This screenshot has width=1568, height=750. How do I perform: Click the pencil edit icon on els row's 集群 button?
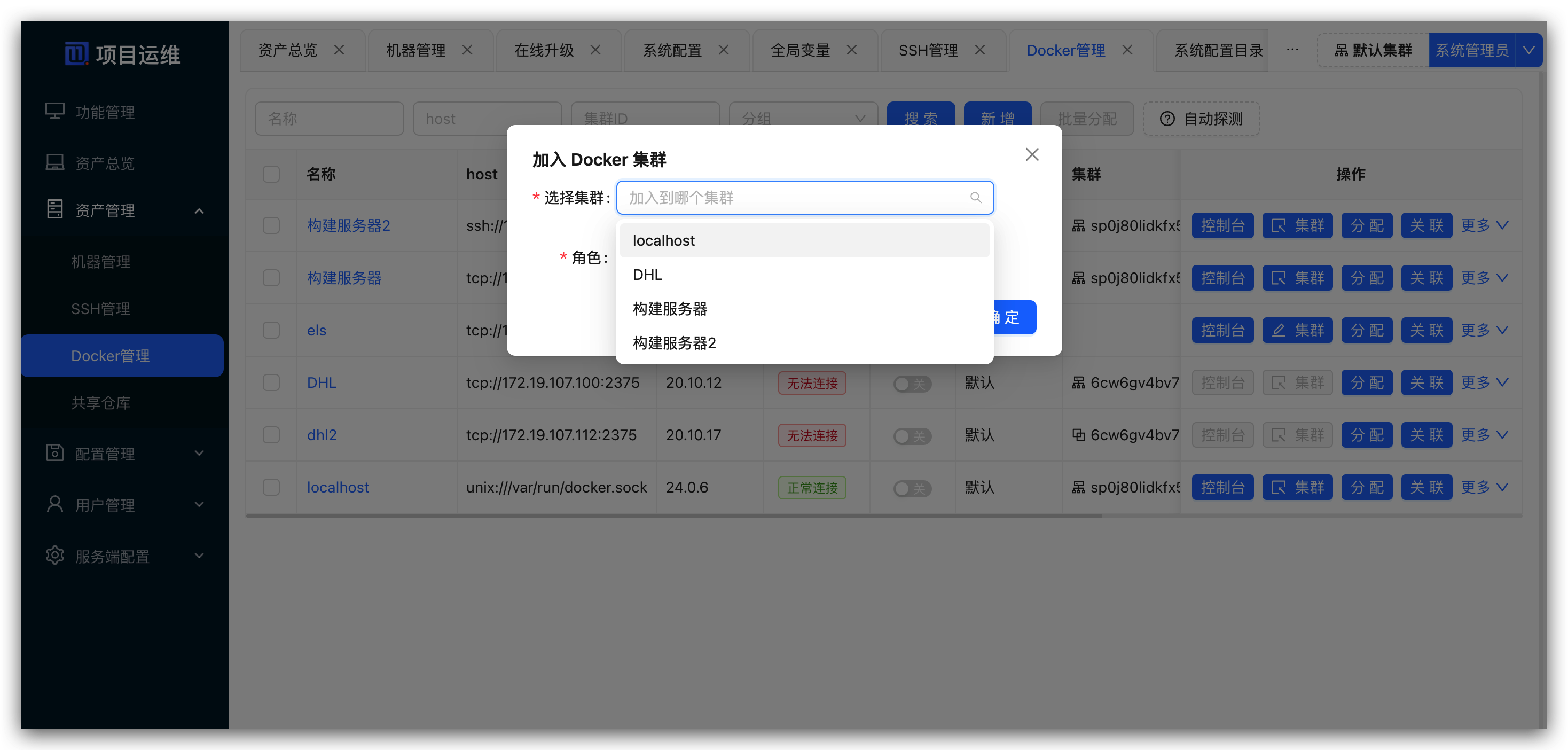[1278, 330]
